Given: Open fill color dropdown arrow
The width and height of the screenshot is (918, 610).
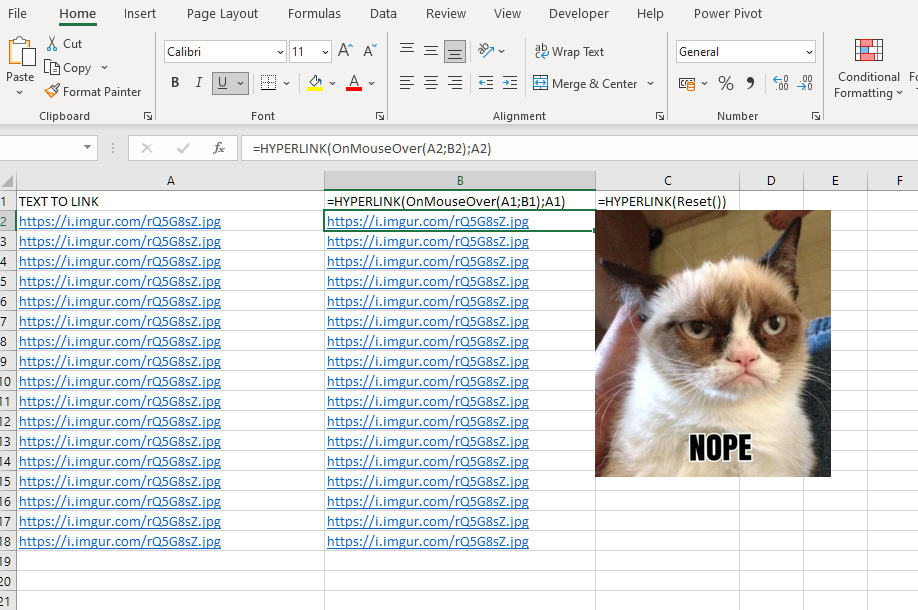Looking at the screenshot, I should 333,83.
